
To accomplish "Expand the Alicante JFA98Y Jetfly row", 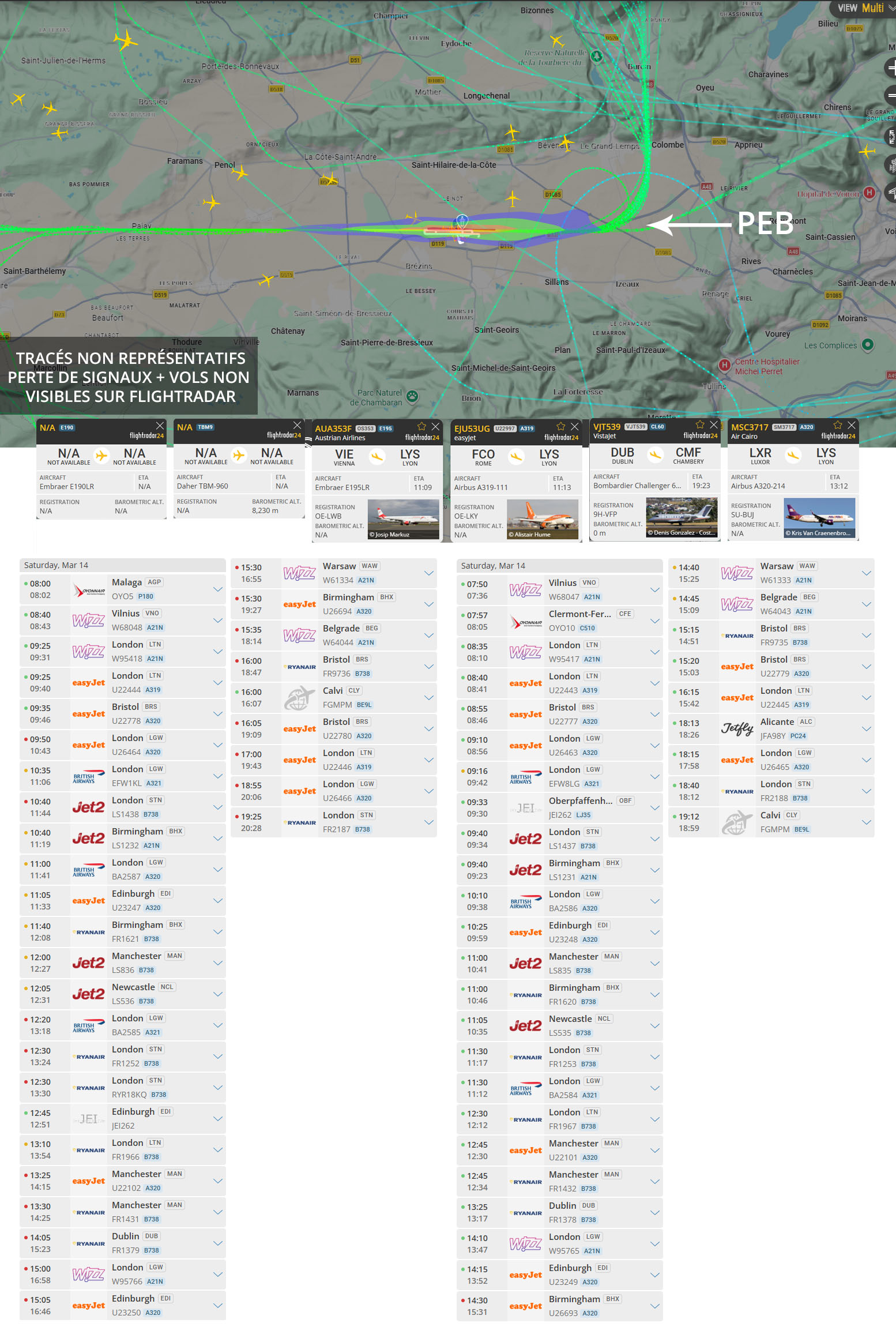I will 866,729.
